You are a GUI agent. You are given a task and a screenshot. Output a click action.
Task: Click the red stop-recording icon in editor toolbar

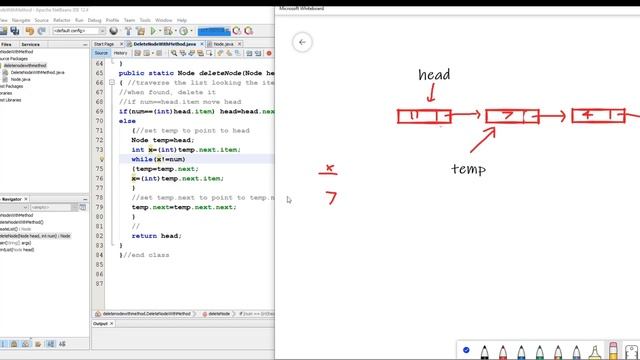[269, 53]
